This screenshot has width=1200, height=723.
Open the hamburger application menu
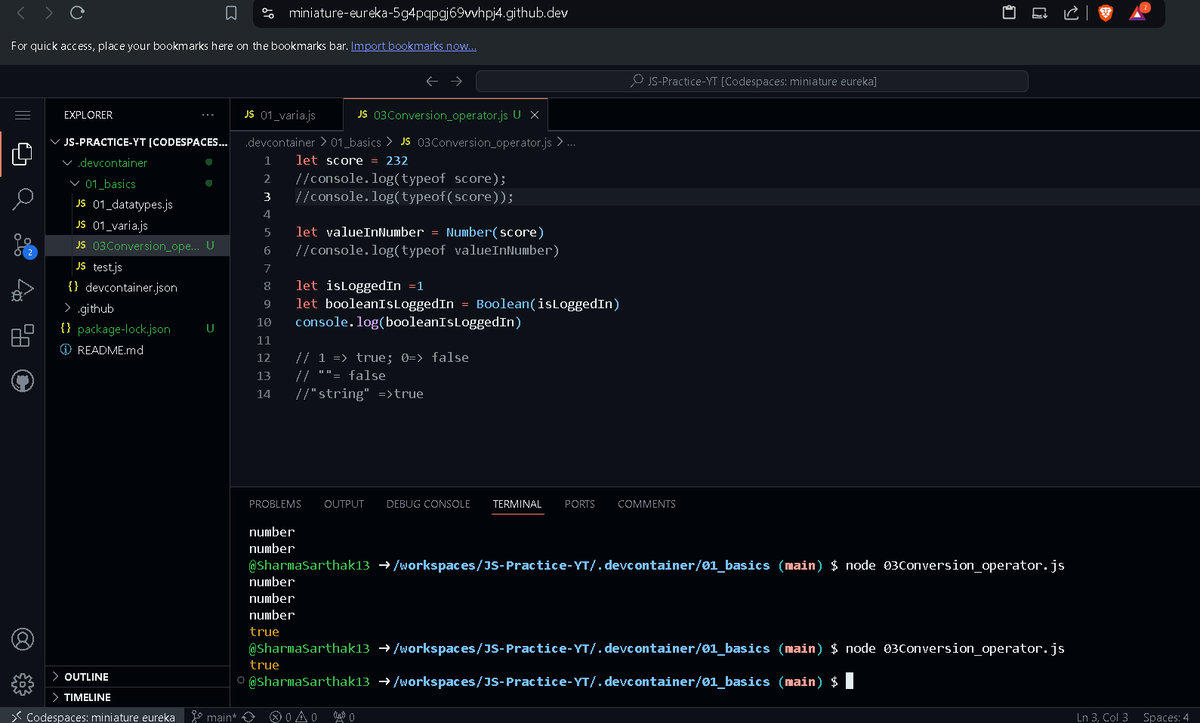click(22, 115)
